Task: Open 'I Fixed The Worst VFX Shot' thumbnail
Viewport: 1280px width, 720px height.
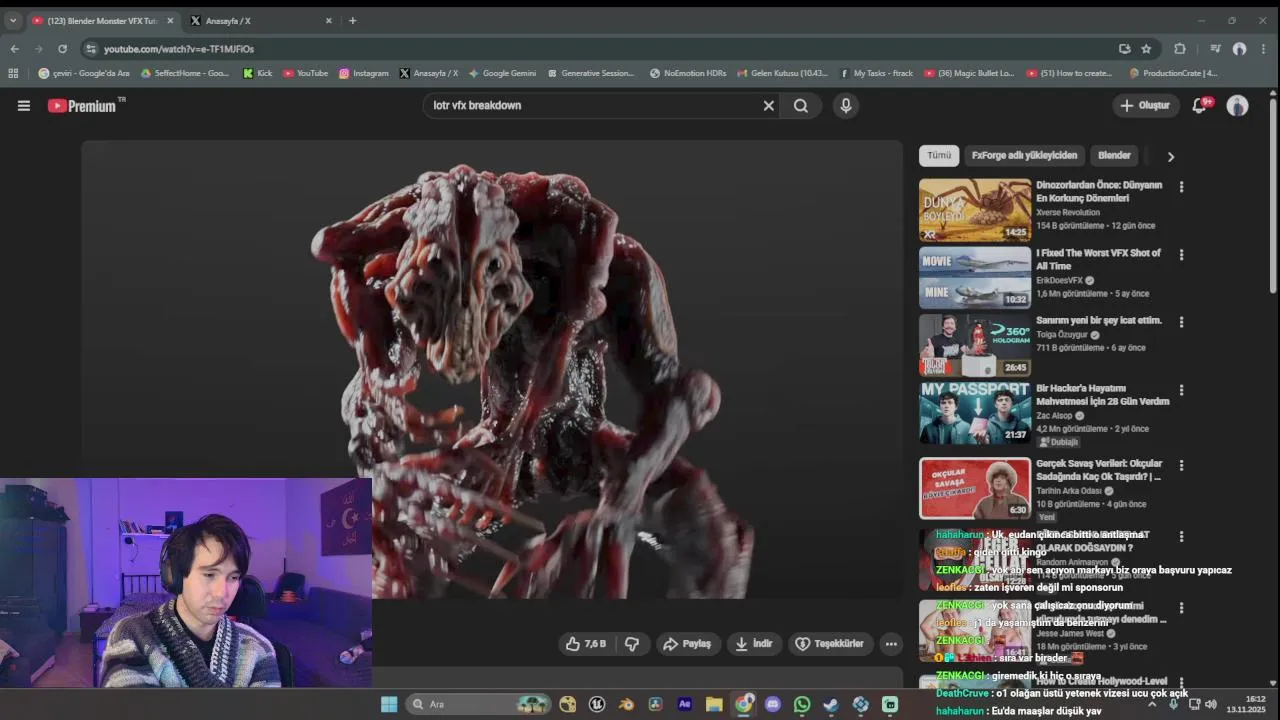Action: pos(975,278)
